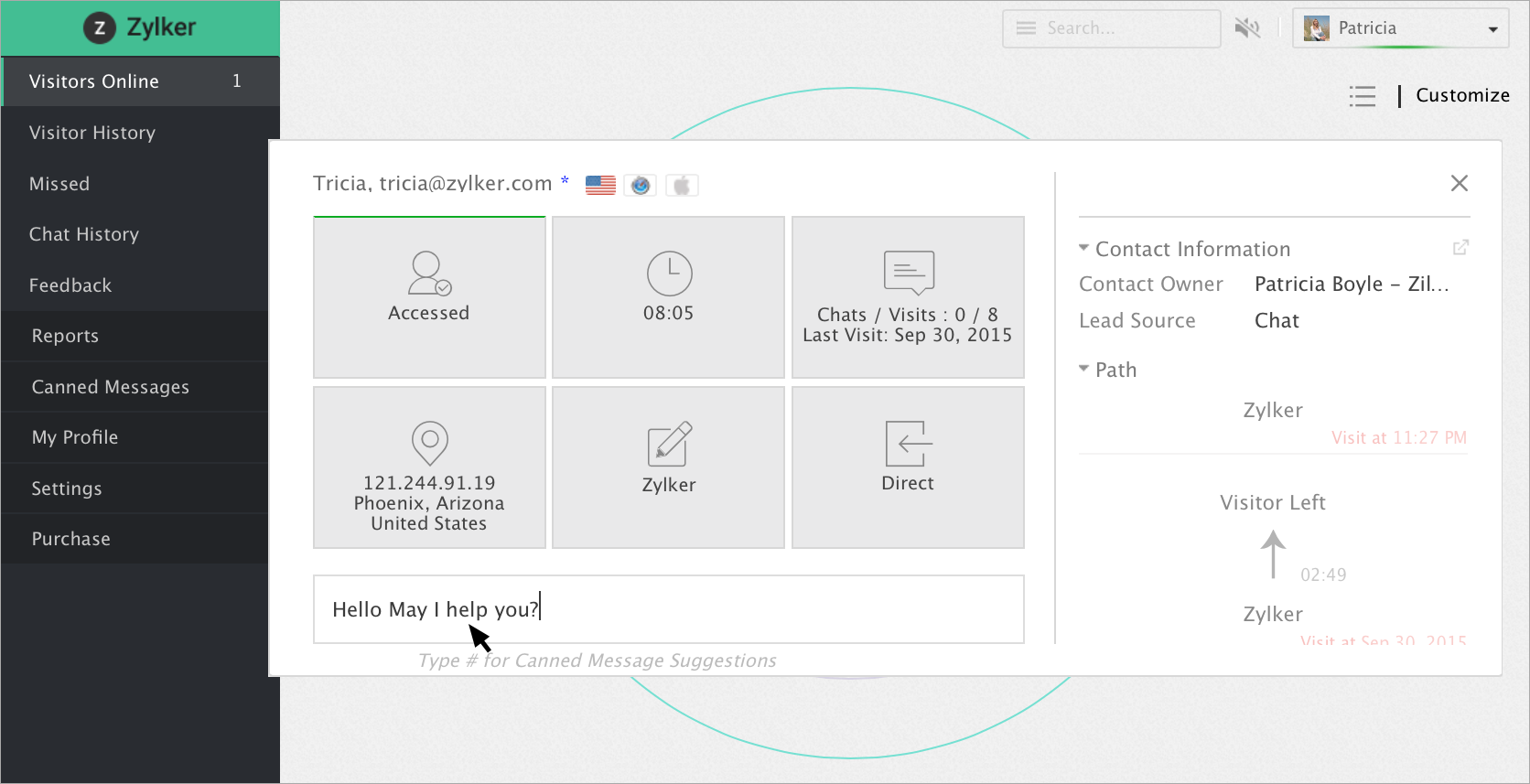
Task: Click the Zylker page edit icon
Action: point(669,444)
